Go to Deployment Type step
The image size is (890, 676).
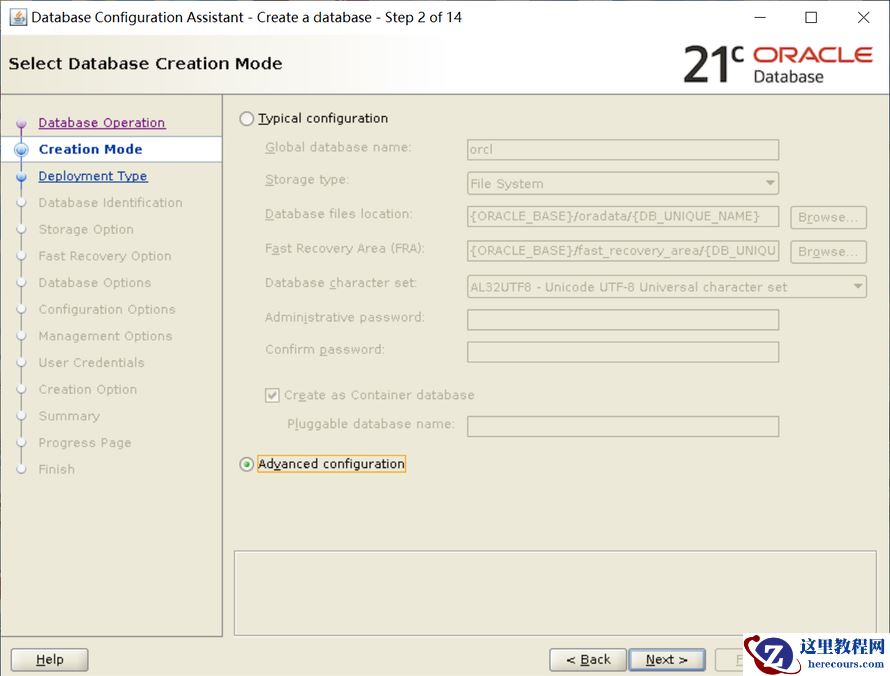pos(93,176)
